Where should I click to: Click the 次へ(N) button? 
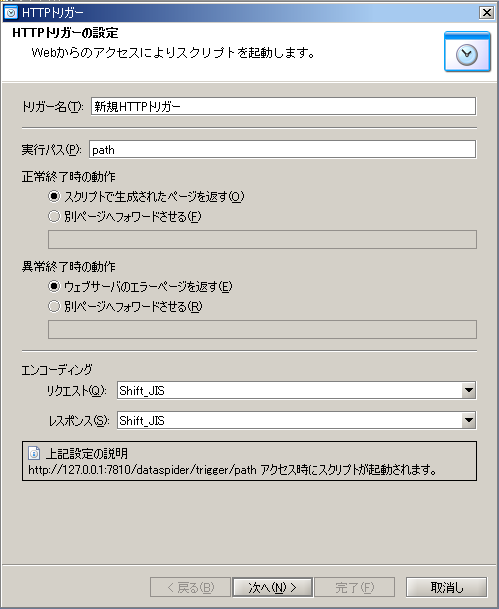point(272,587)
